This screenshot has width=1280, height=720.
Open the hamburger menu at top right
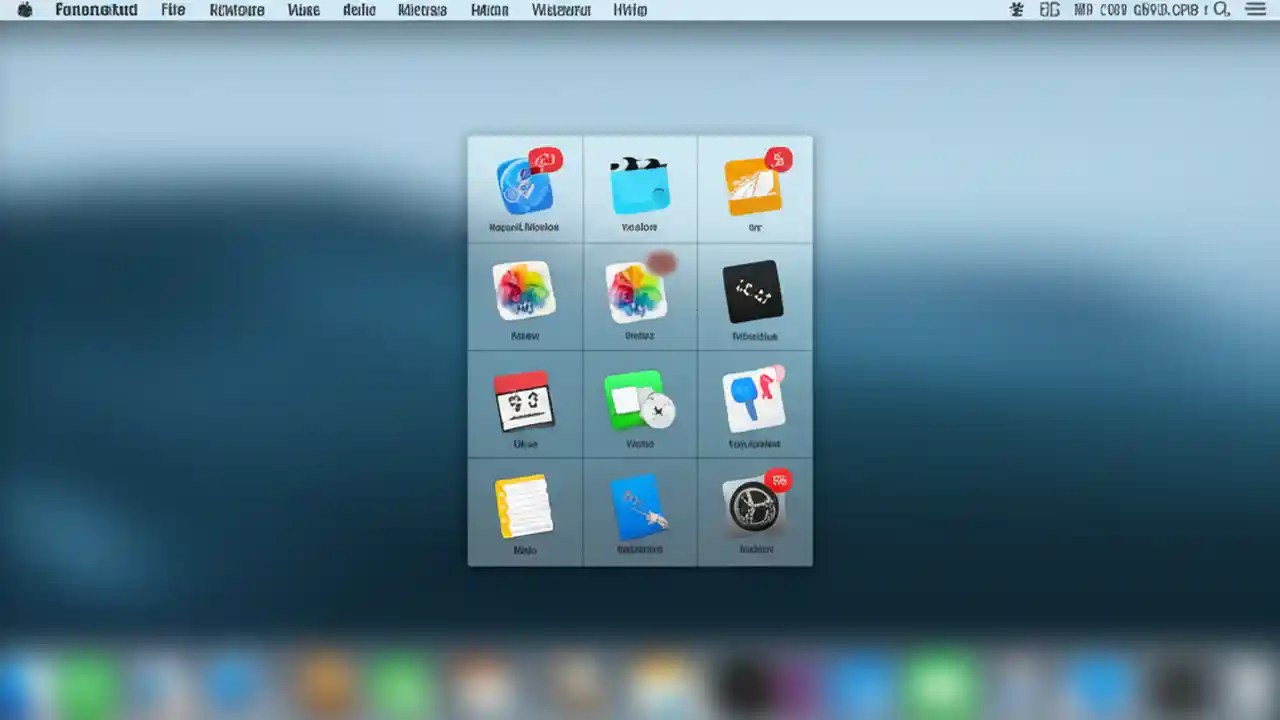pyautogui.click(x=1256, y=10)
